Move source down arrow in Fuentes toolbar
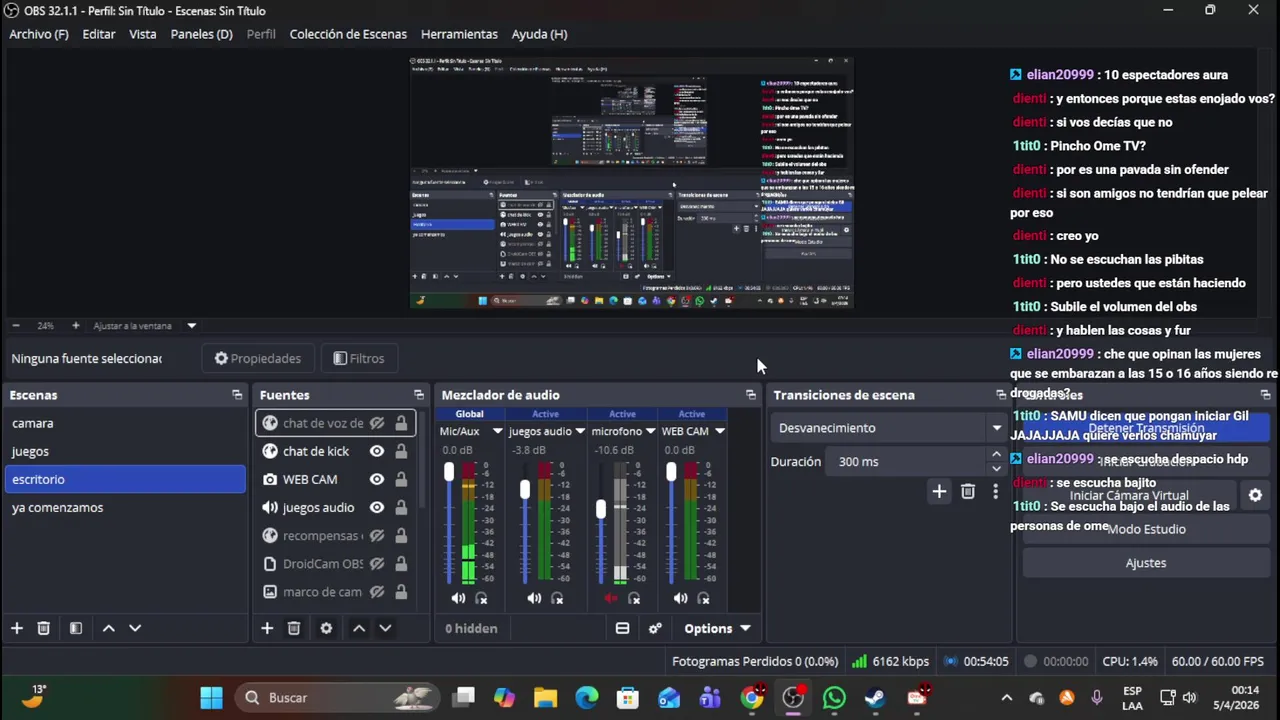 click(385, 628)
